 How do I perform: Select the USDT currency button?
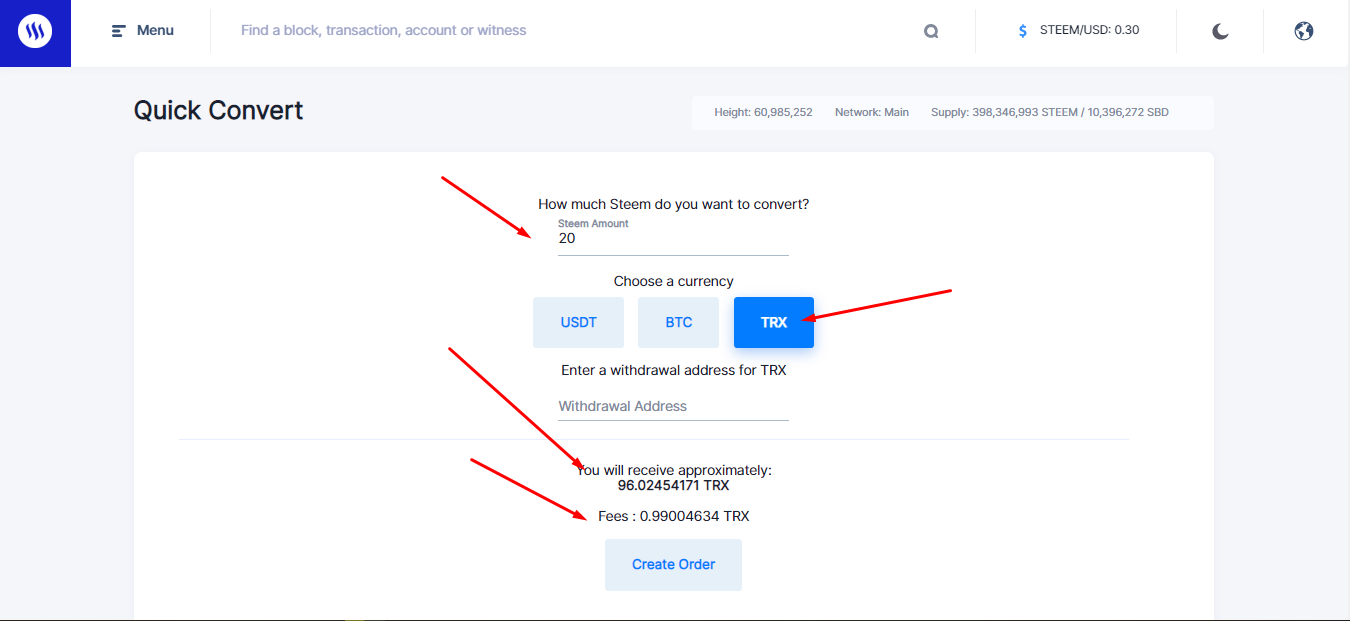click(578, 322)
